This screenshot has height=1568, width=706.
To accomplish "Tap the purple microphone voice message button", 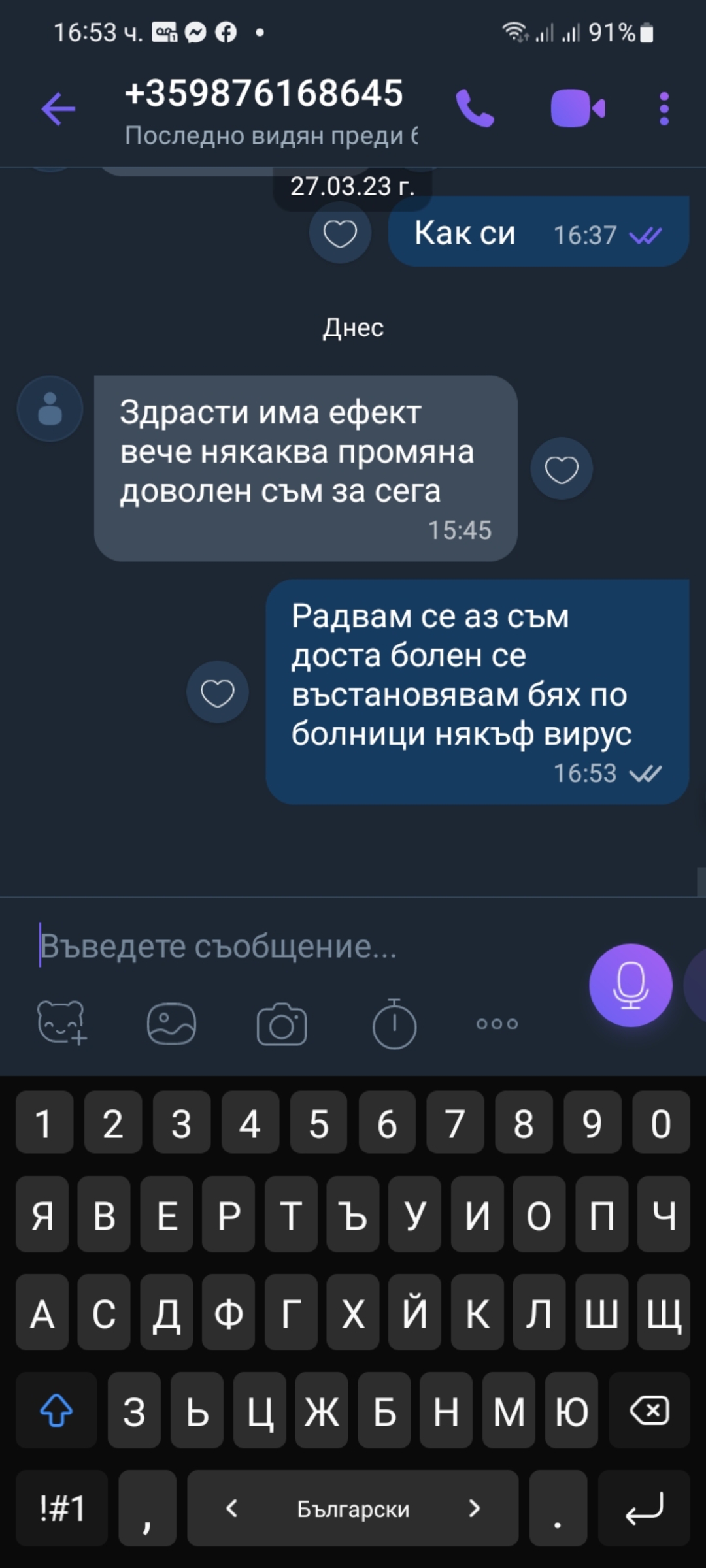I will click(631, 985).
